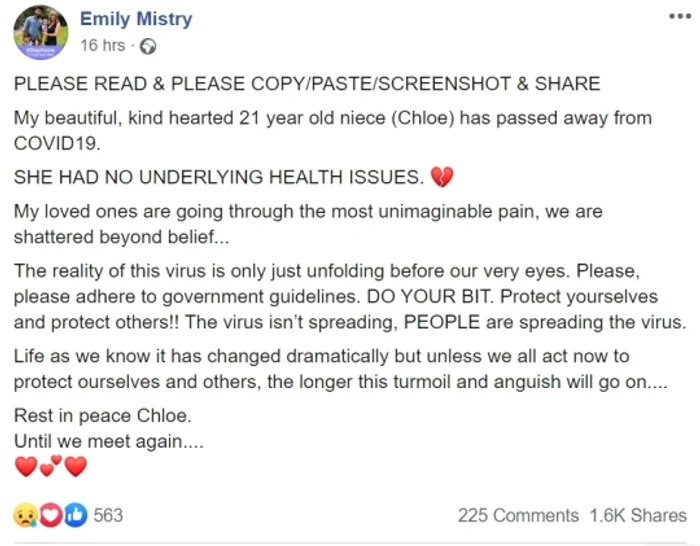The width and height of the screenshot is (700, 546).
Task: Click the public globe privacy icon
Action: pos(148,46)
